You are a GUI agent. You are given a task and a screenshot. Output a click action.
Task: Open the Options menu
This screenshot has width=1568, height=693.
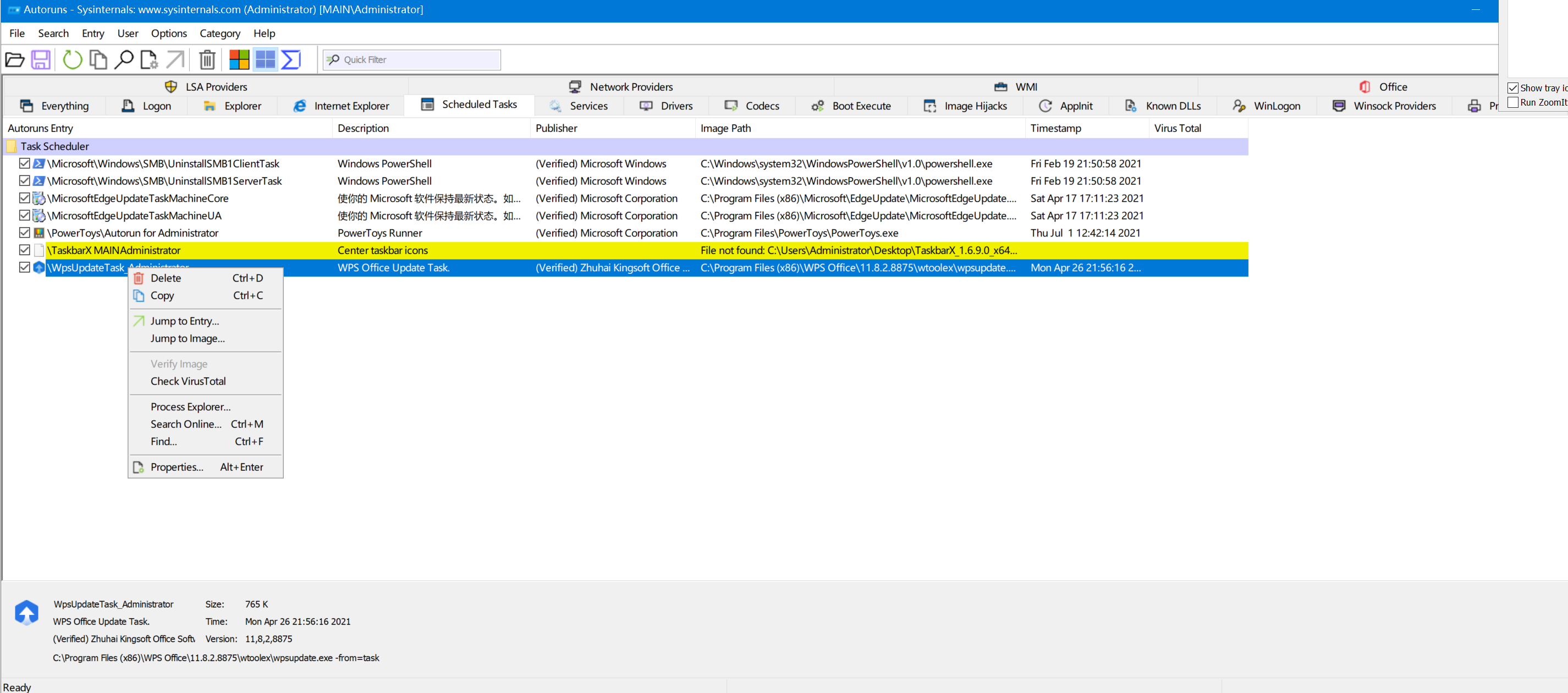tap(169, 34)
